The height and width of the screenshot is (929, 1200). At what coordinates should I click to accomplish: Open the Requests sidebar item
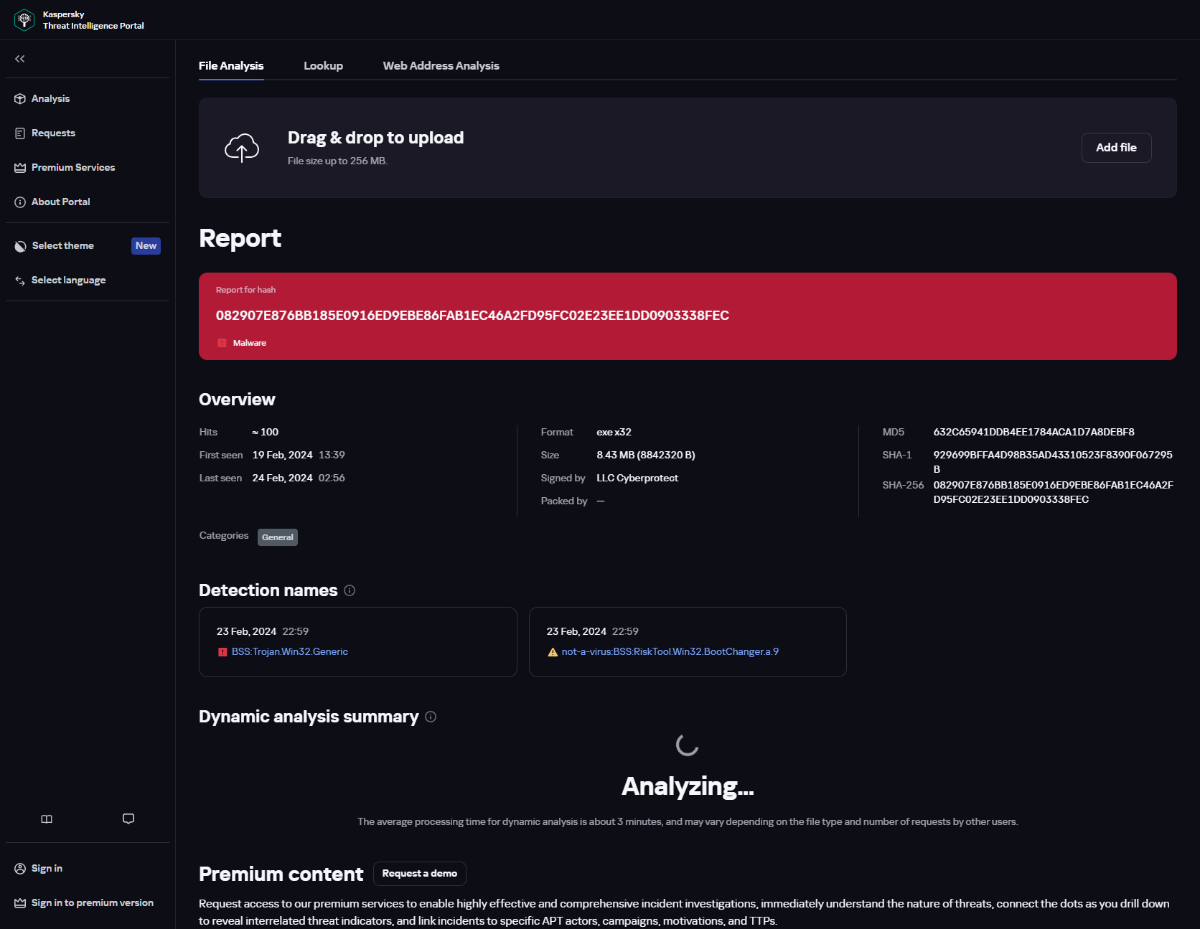click(x=53, y=133)
